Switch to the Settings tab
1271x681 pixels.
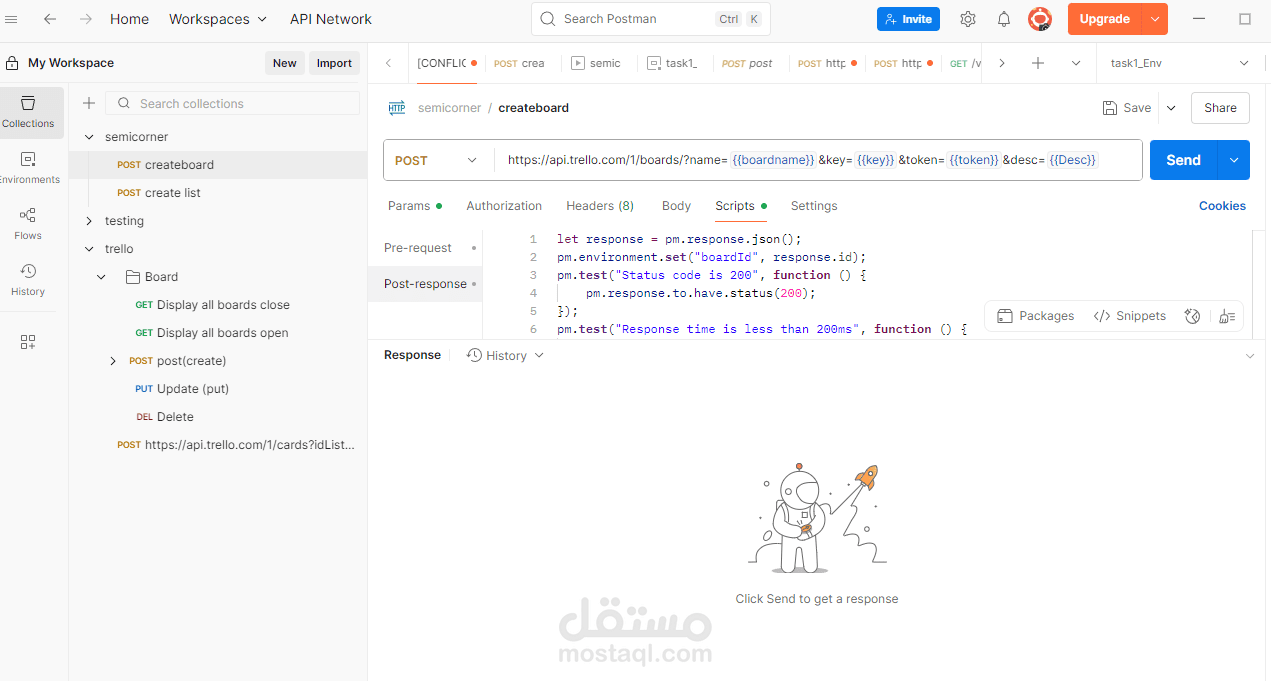814,206
